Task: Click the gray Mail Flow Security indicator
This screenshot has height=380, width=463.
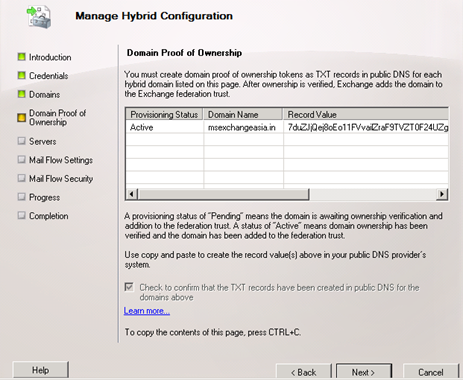Action: pos(22,178)
